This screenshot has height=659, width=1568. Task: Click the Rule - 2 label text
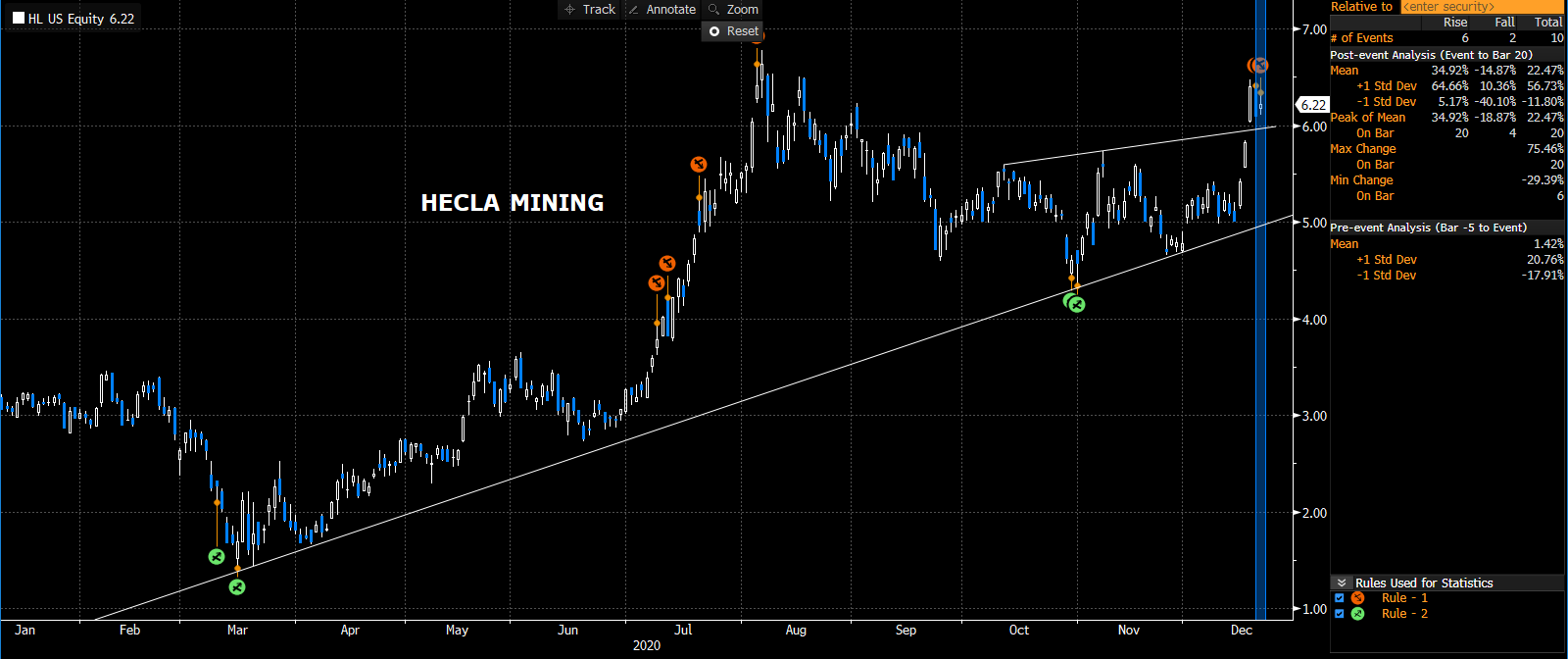click(x=1404, y=614)
